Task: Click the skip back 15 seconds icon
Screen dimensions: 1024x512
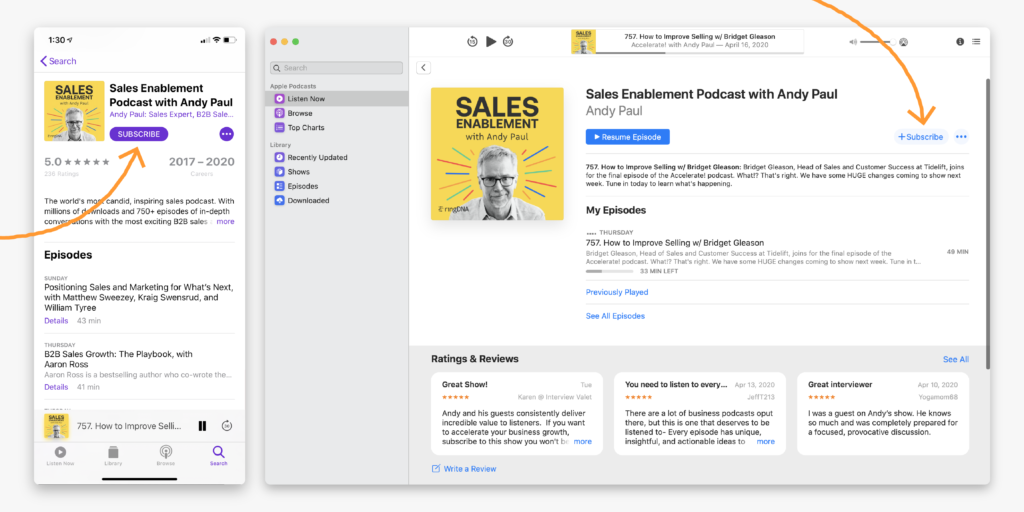Action: [x=472, y=42]
